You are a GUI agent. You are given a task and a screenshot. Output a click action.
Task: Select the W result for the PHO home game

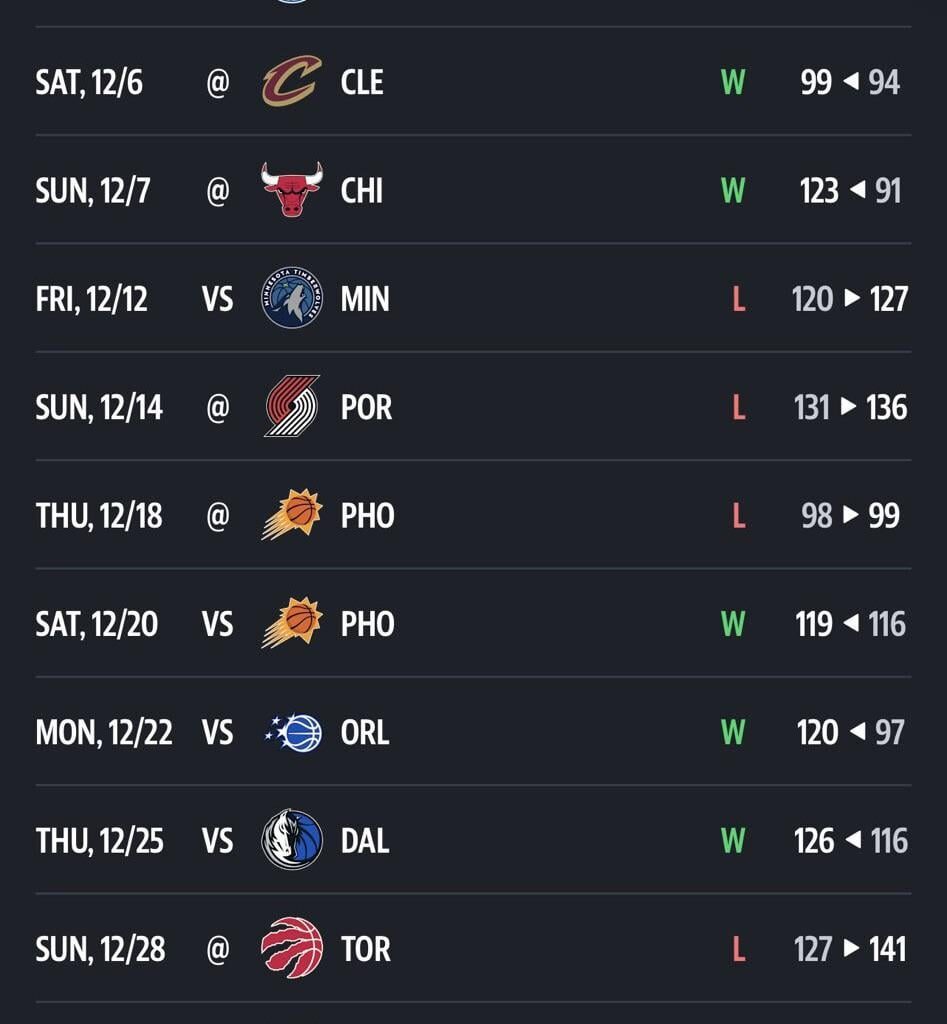[734, 624]
